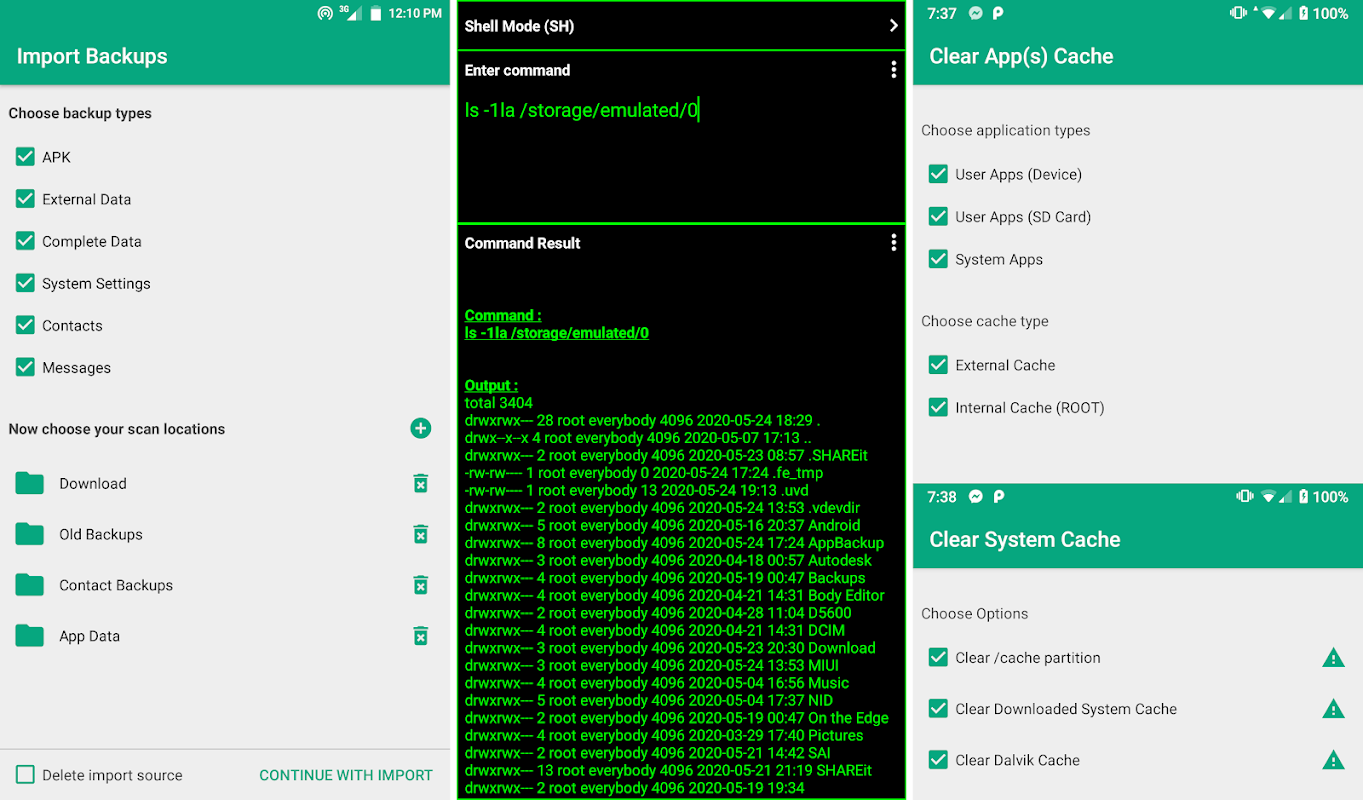This screenshot has width=1363, height=800.
Task: Enable Delete import source option
Action: [x=25, y=775]
